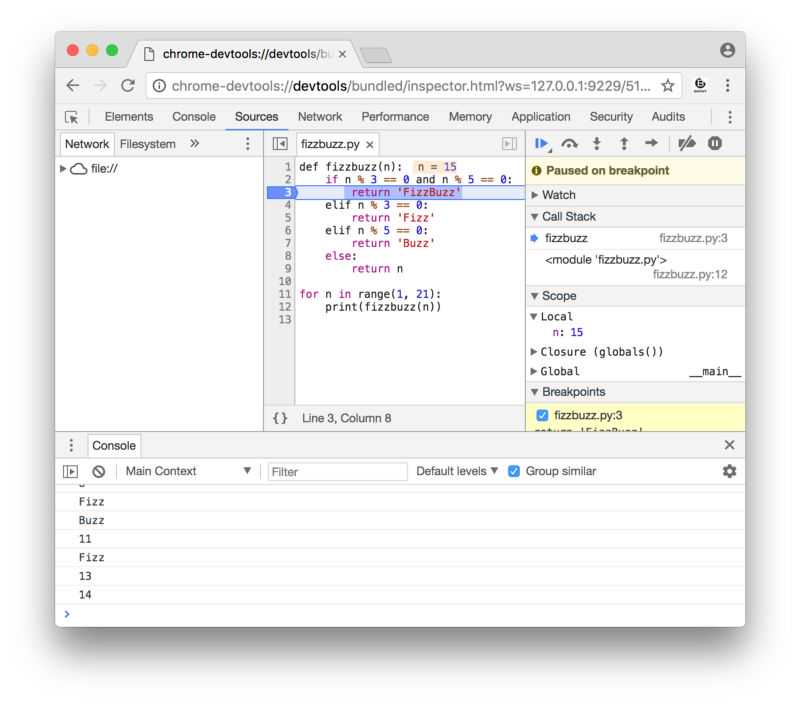Click the console Filter input field
The width and height of the screenshot is (800, 705).
point(337,471)
